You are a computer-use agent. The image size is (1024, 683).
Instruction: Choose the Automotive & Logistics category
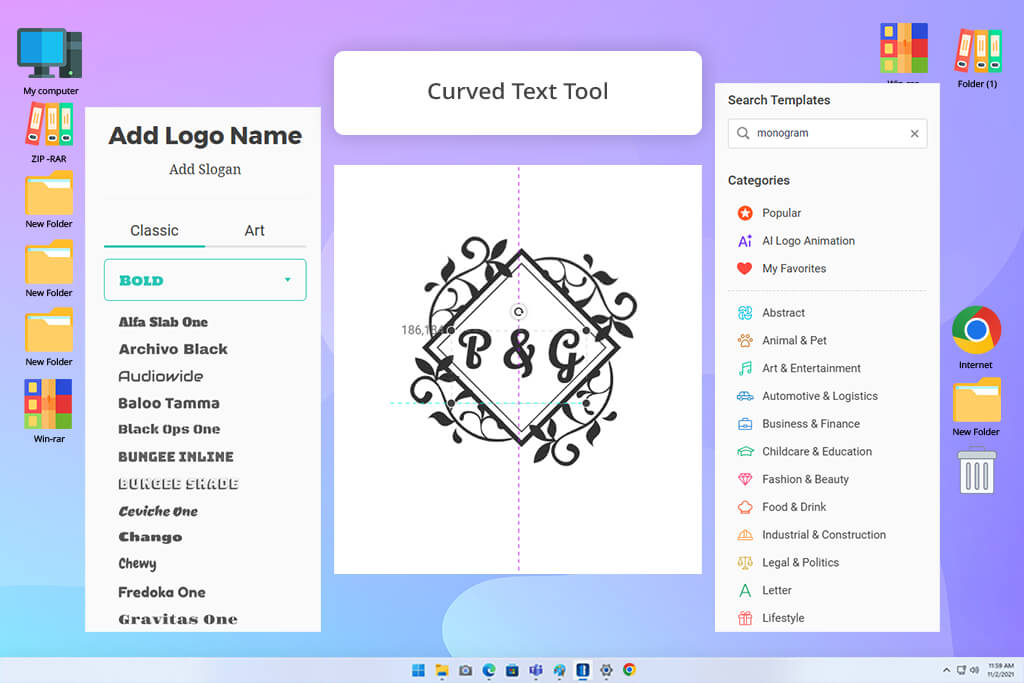807,396
